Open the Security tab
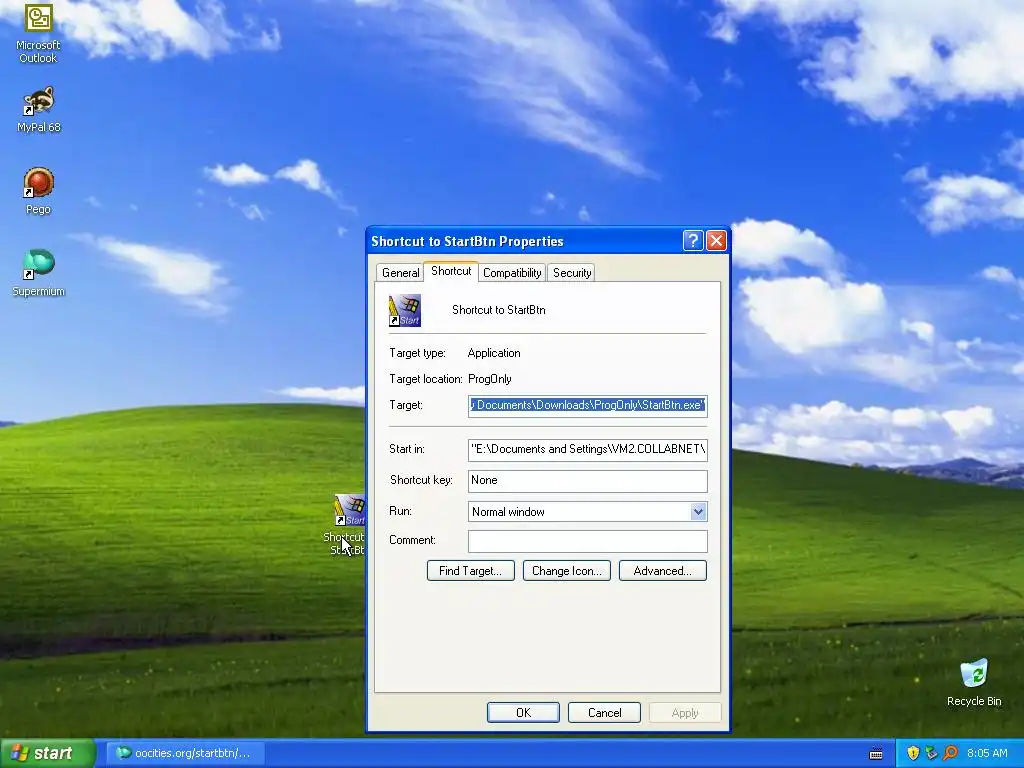The height and width of the screenshot is (768, 1024). coord(572,273)
